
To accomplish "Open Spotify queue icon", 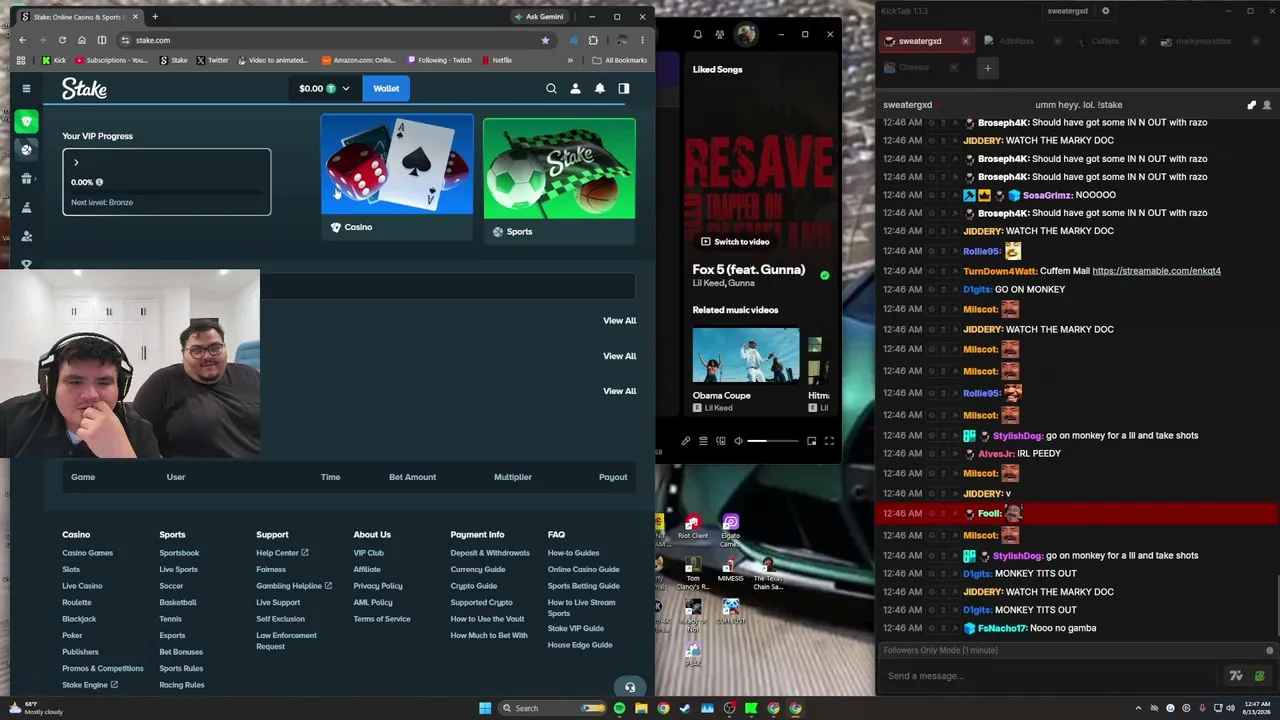I will [703, 441].
